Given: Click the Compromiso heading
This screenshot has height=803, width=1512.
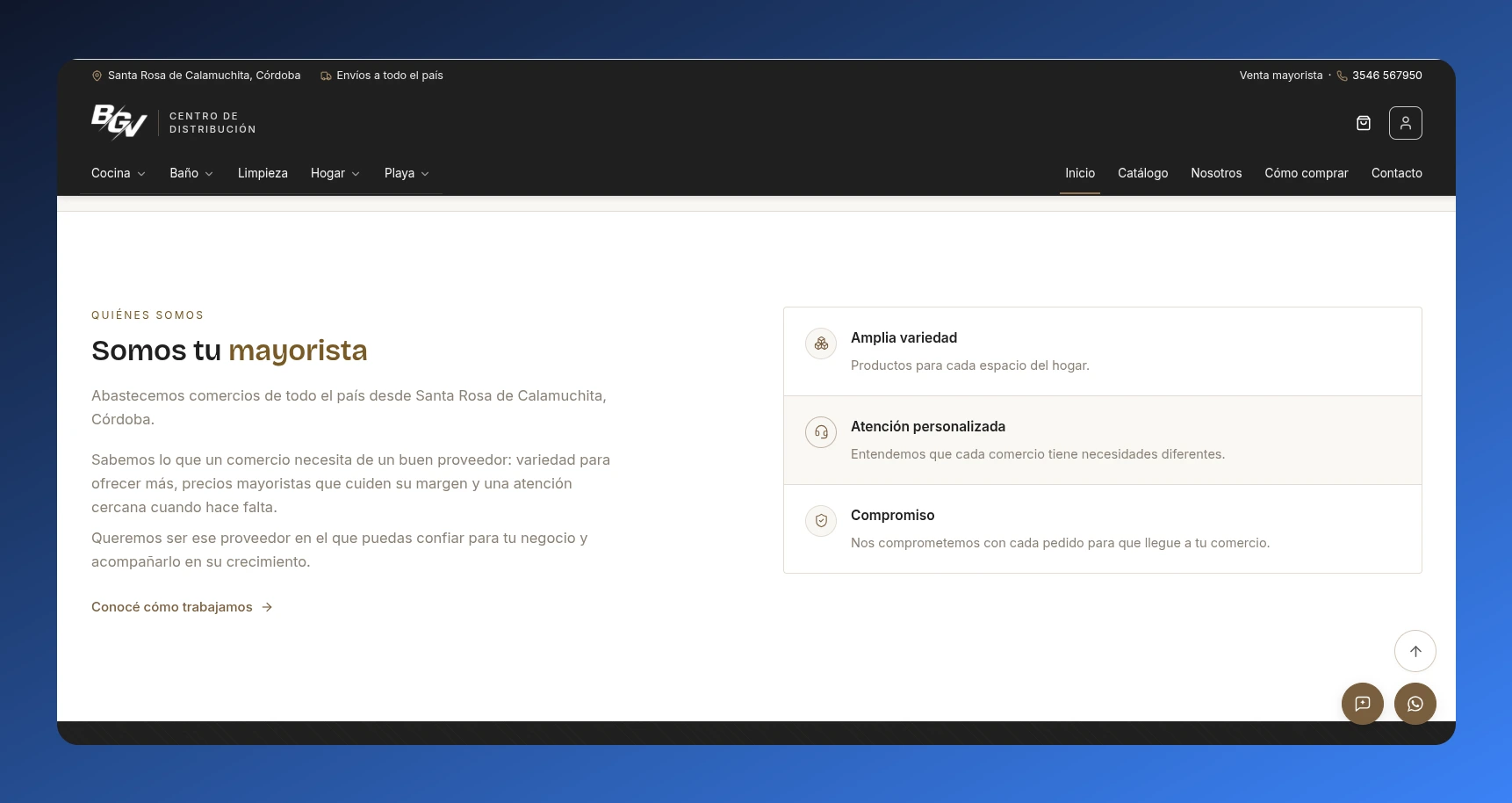Looking at the screenshot, I should (892, 515).
